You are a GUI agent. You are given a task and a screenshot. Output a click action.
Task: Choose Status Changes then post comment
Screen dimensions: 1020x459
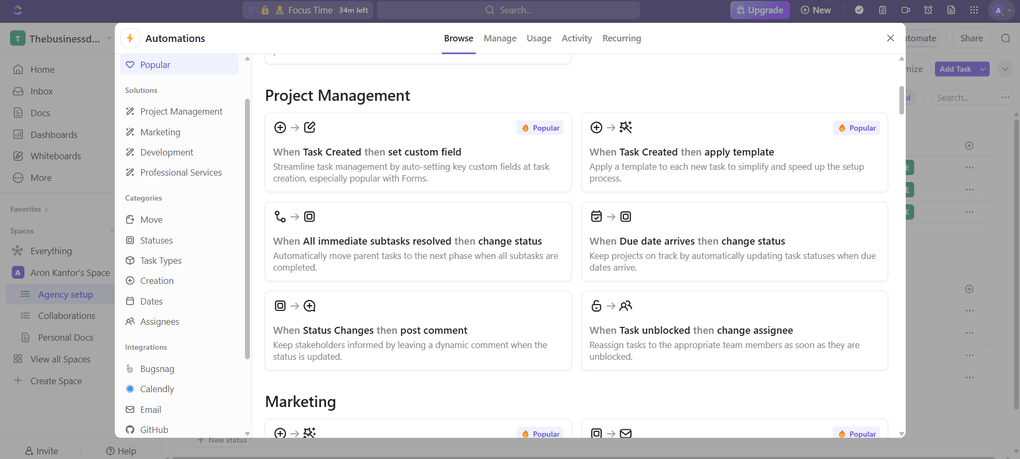[418, 330]
